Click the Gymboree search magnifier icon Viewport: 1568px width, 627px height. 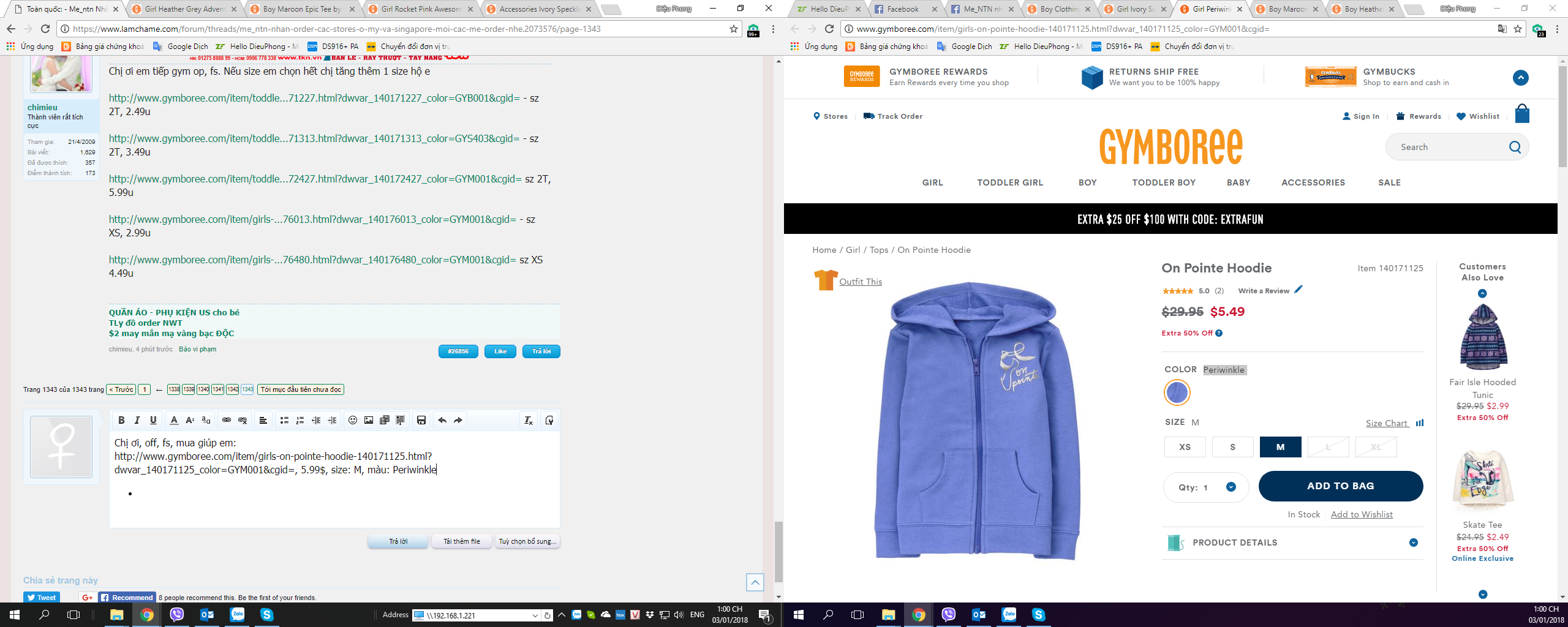coord(1515,147)
